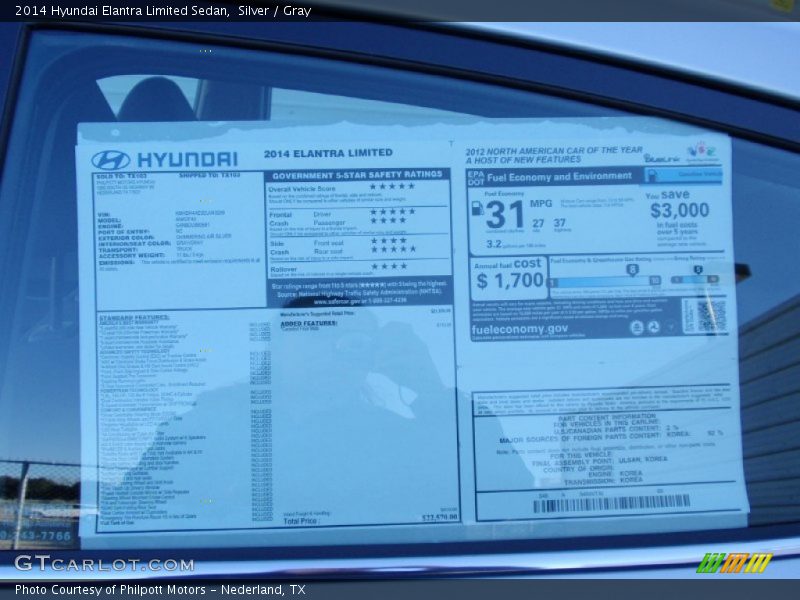This screenshot has width=800, height=600.
Task: Click the smog rating bar
Action: (x=695, y=279)
